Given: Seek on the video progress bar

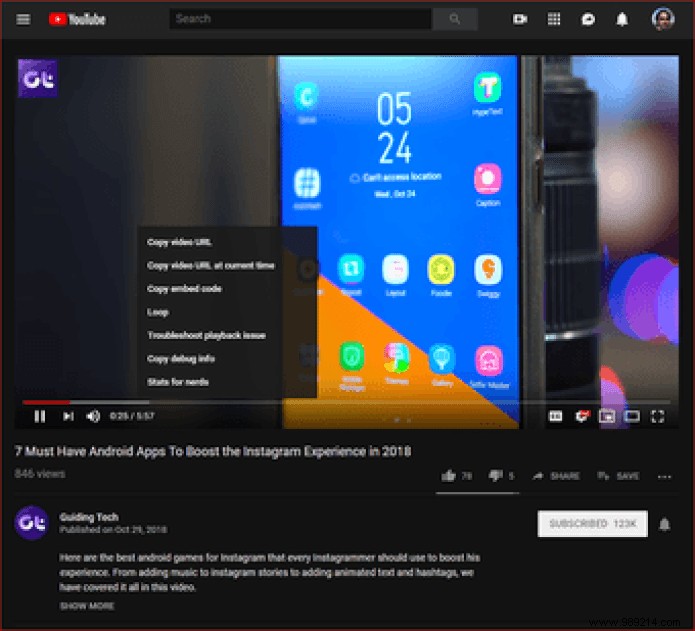Looking at the screenshot, I should (347, 402).
